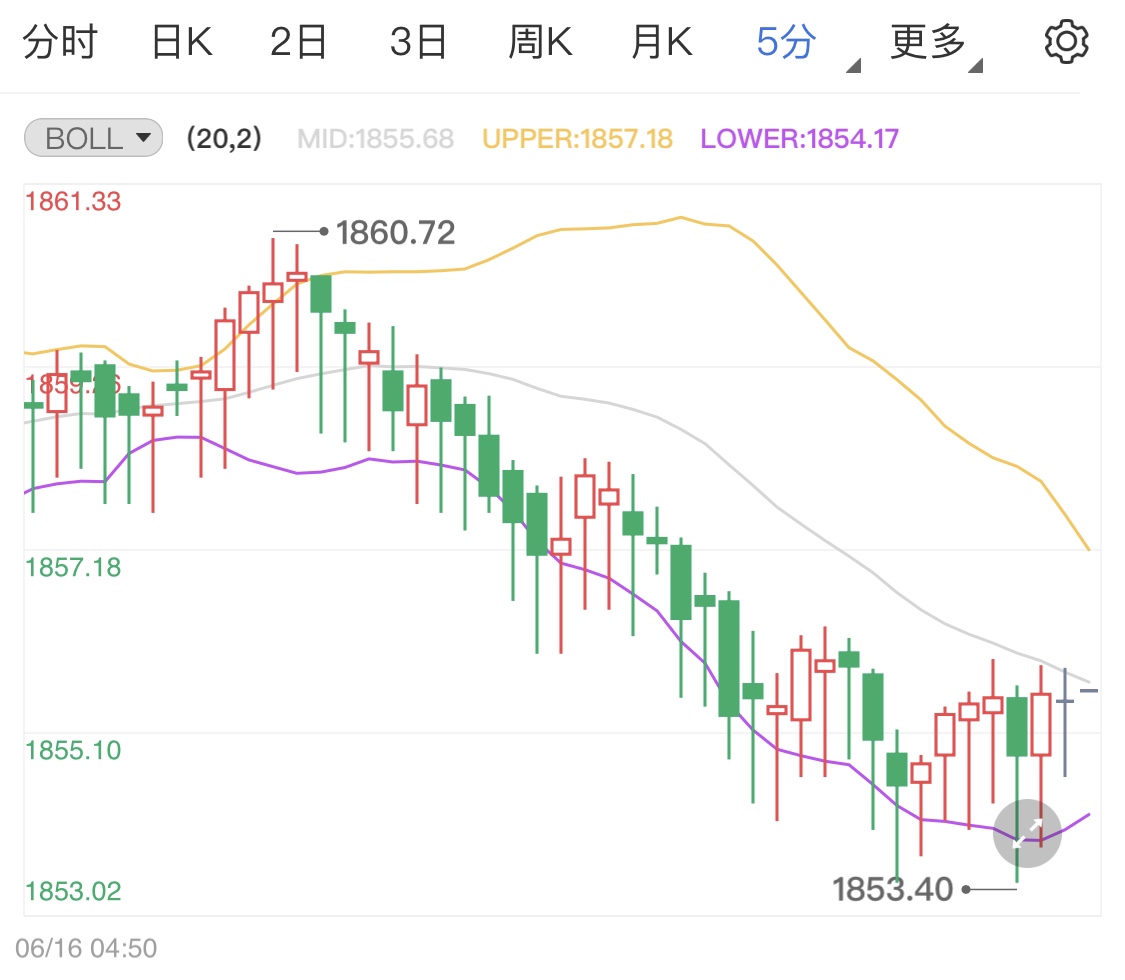Open the chart settings gear icon
Image resolution: width=1125 pixels, height=980 pixels.
click(x=1066, y=42)
